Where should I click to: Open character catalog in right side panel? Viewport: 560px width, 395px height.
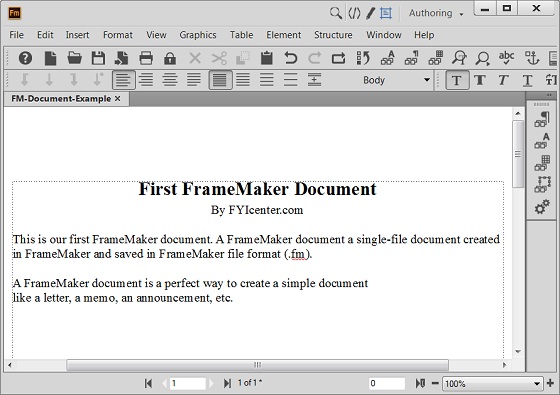coord(542,141)
